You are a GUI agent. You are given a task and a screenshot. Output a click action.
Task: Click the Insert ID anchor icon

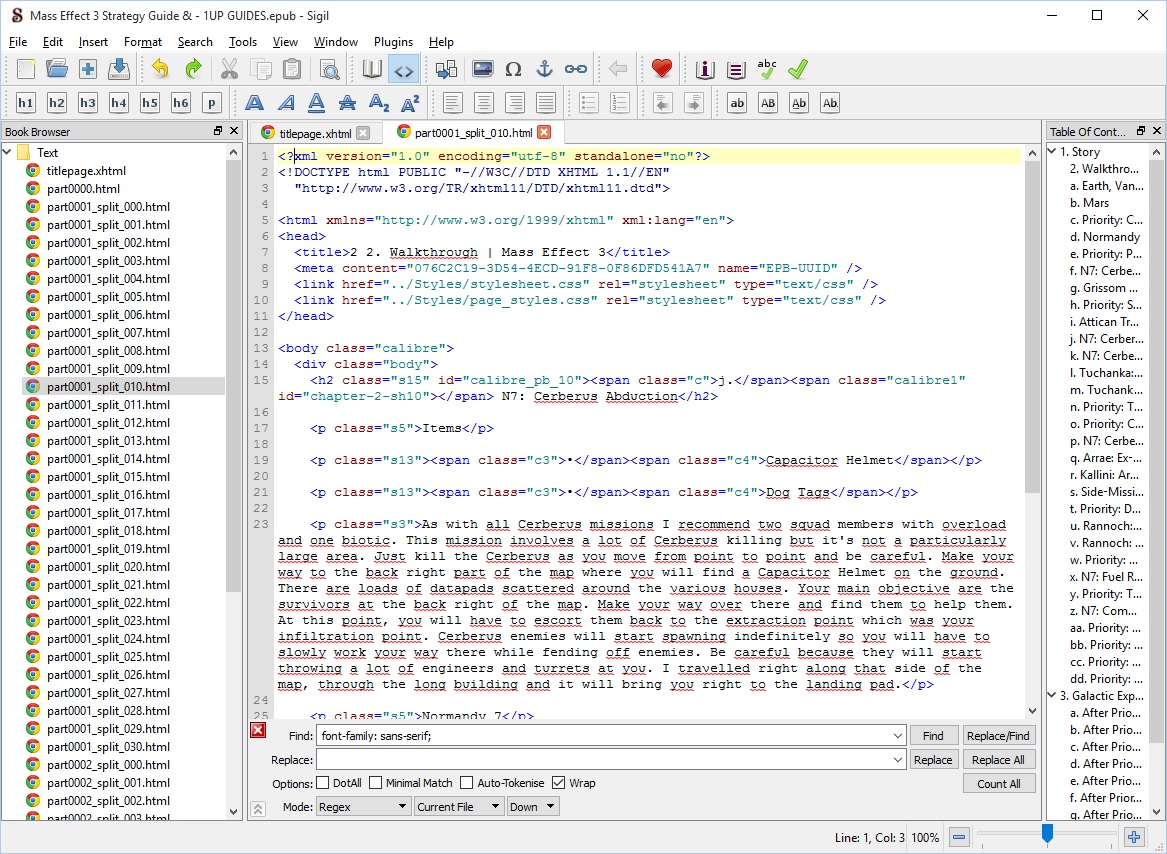pyautogui.click(x=544, y=69)
